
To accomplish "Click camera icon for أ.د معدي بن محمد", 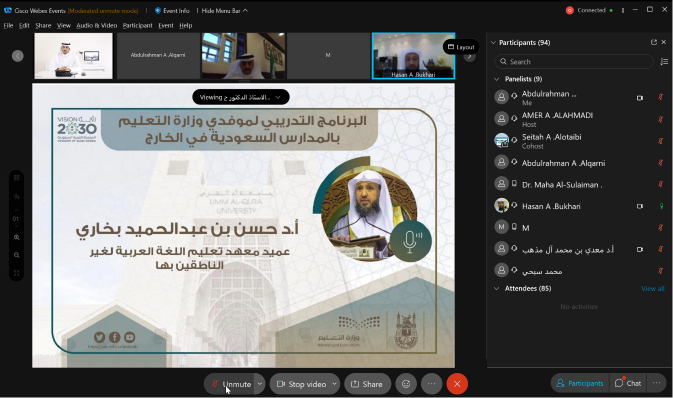I will (640, 249).
